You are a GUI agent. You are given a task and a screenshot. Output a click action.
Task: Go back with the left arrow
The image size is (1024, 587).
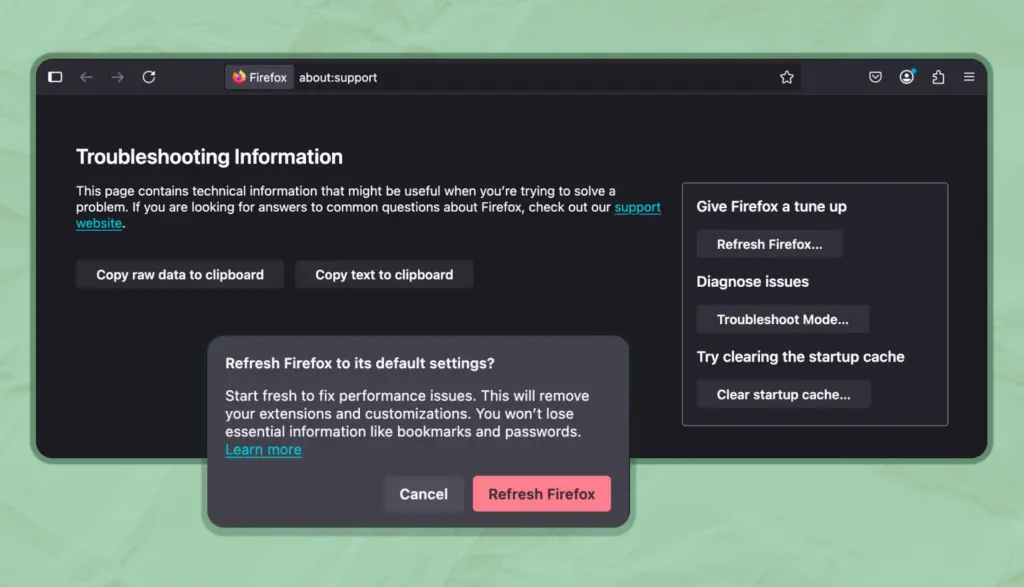[86, 77]
